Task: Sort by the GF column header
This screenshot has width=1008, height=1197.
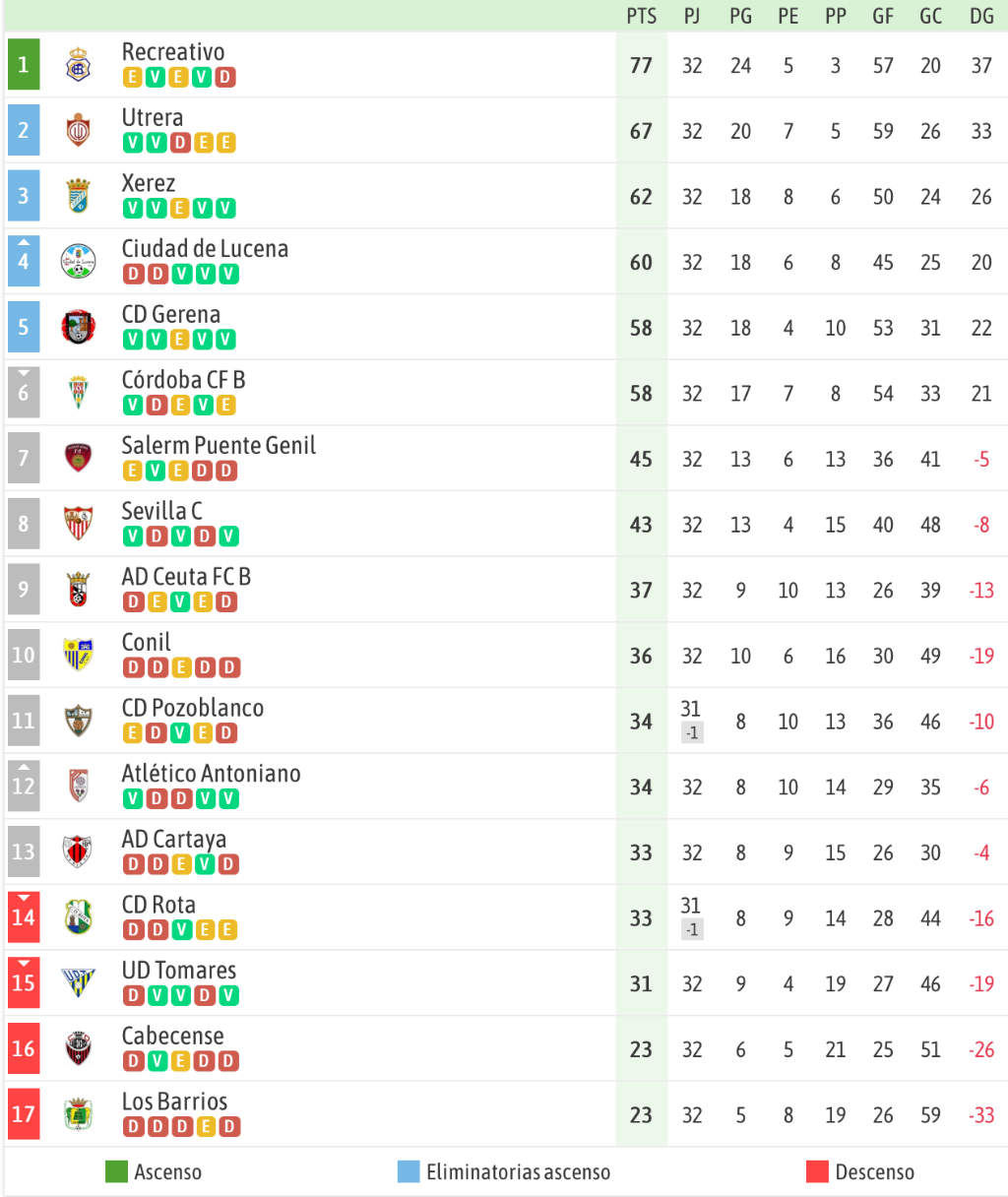Action: coord(883,16)
